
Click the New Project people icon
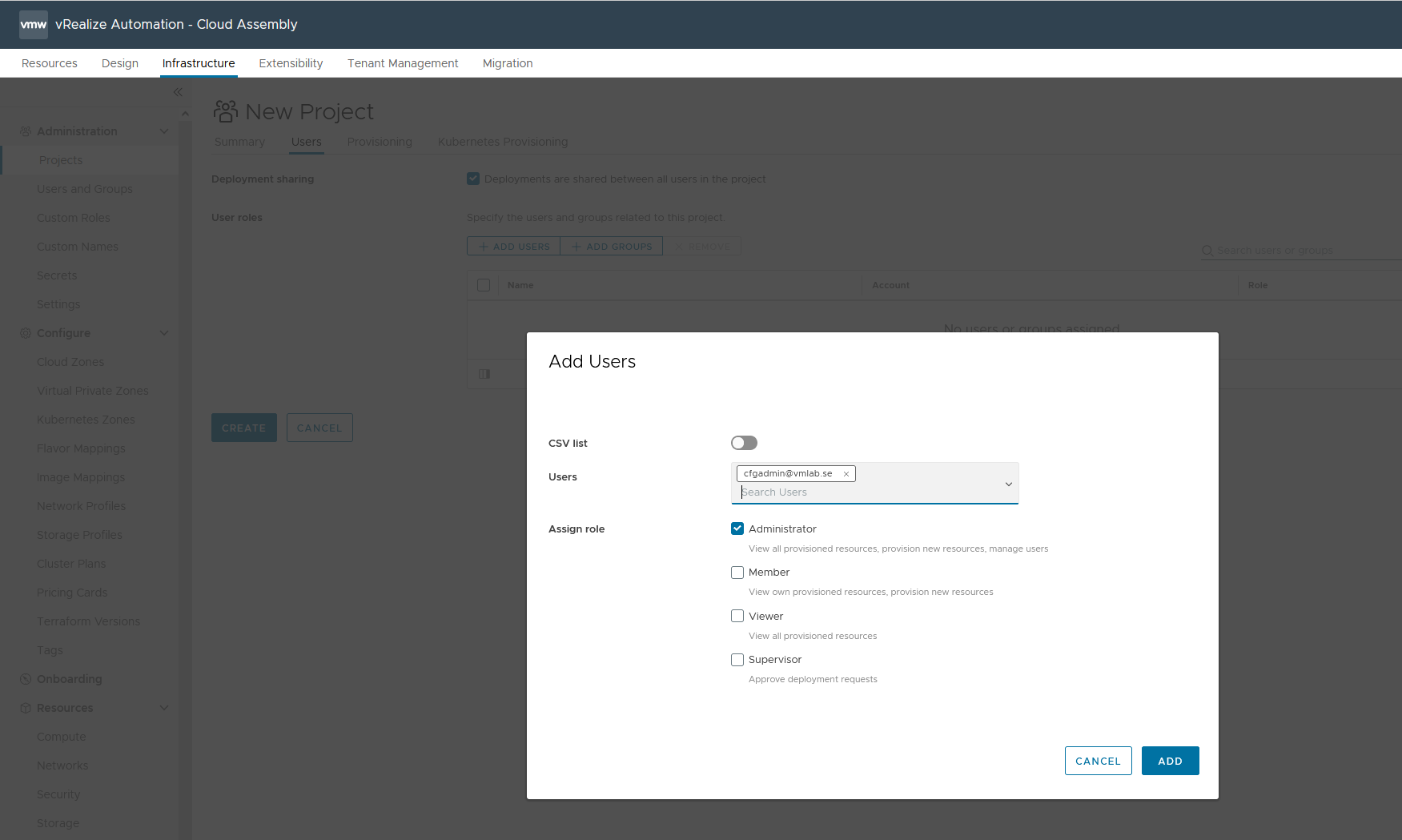tap(226, 111)
